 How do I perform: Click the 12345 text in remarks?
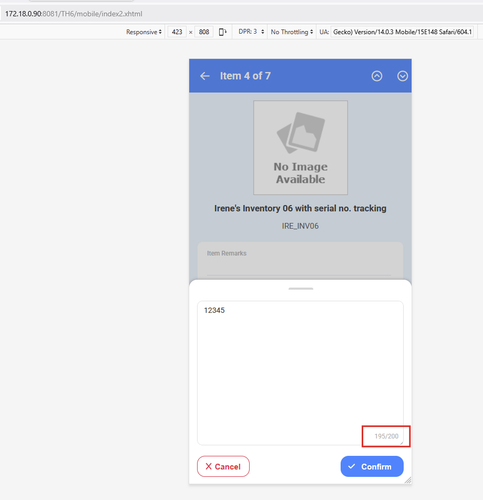tap(214, 310)
